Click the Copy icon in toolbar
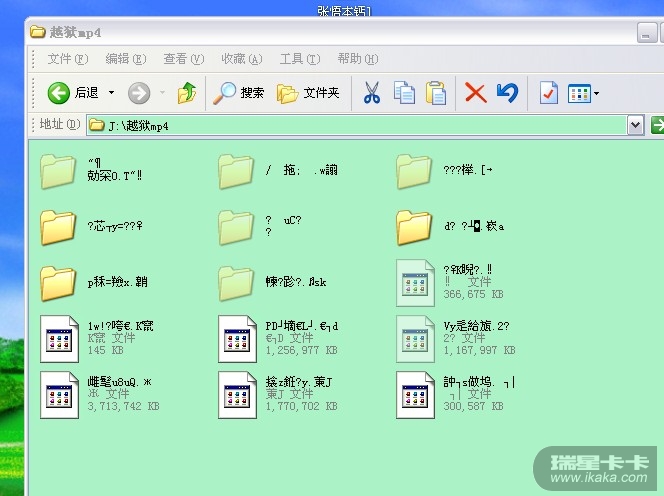664x496 pixels. 404,93
